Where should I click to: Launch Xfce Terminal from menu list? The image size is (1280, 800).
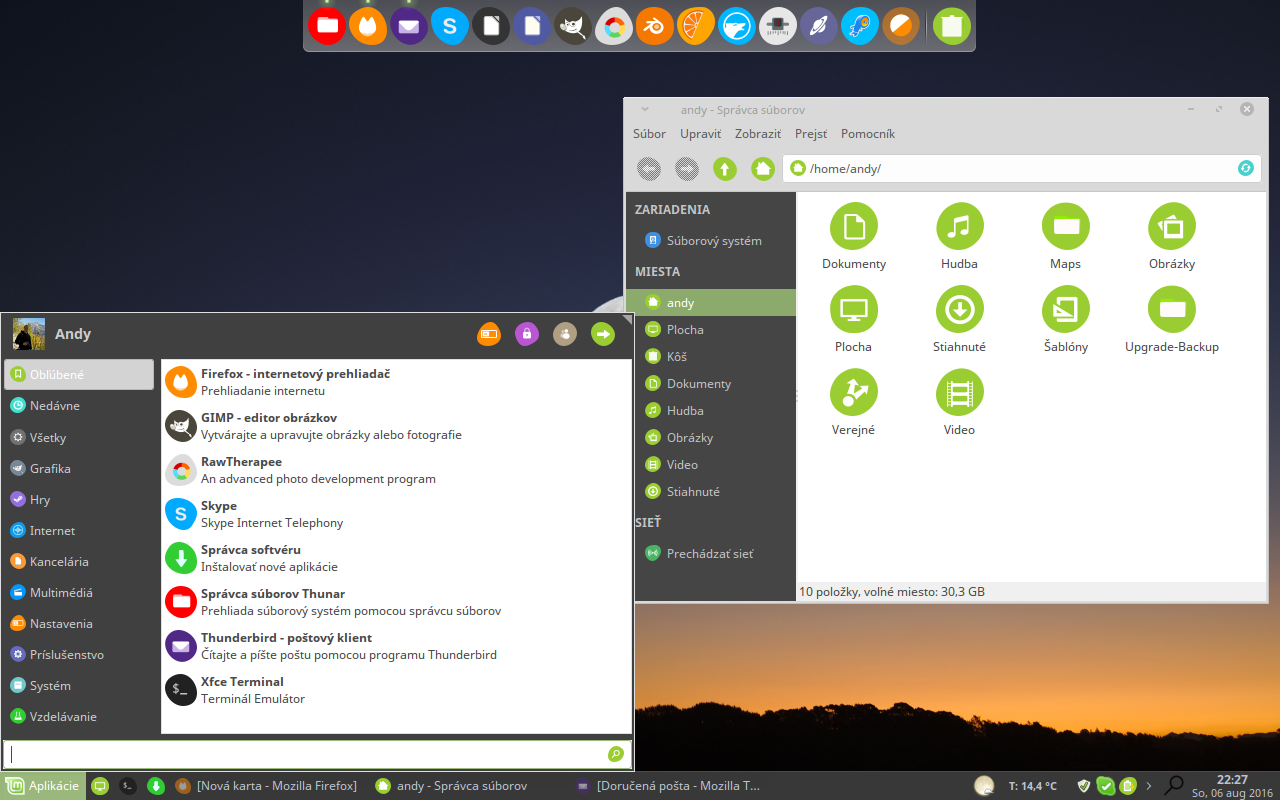(x=396, y=690)
